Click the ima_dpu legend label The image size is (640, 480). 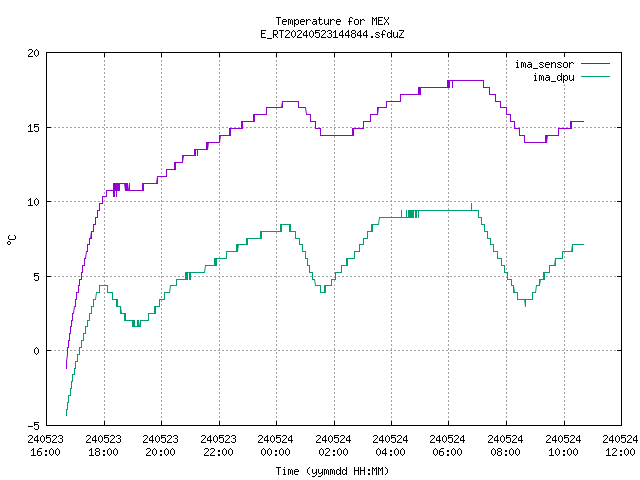click(x=553, y=77)
